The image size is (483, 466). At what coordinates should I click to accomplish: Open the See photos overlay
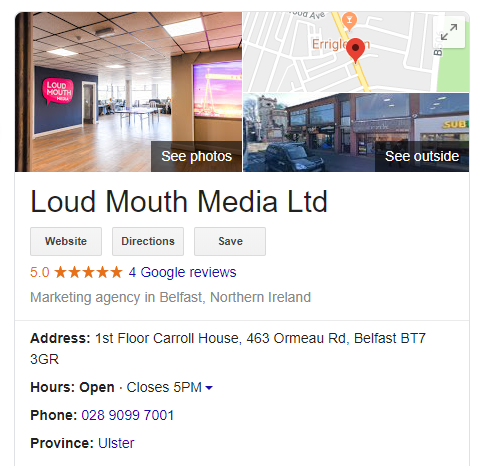coord(196,156)
